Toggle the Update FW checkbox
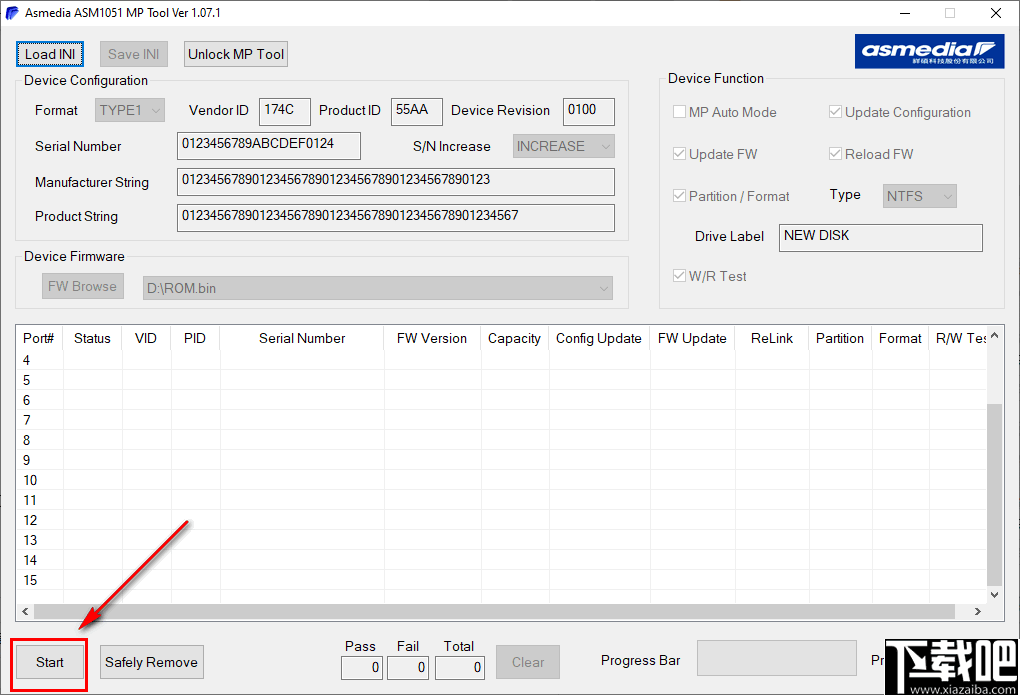1020x695 pixels. pos(679,154)
